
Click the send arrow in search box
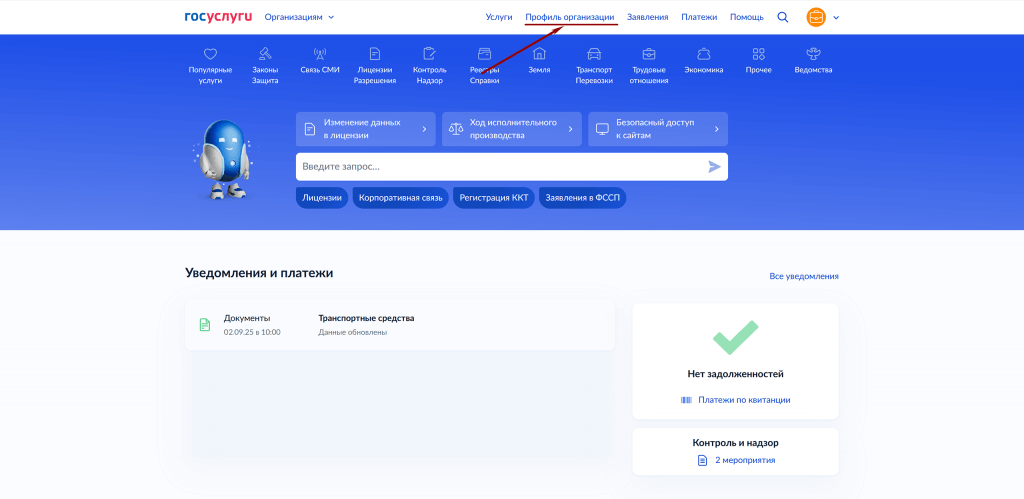click(x=714, y=167)
